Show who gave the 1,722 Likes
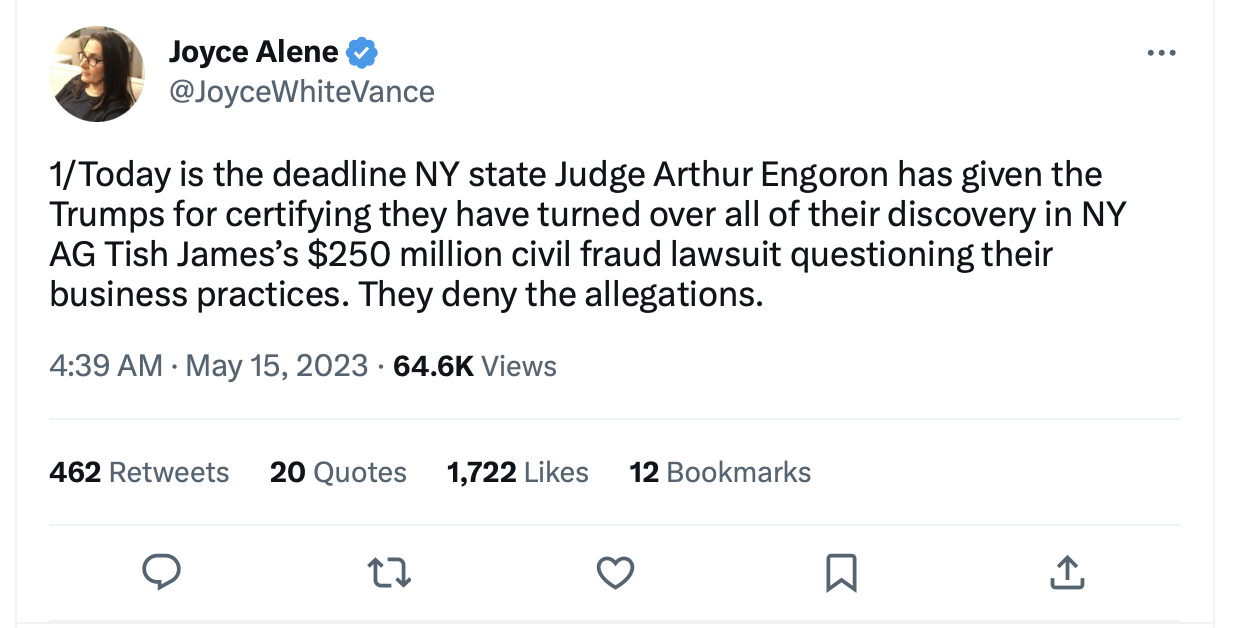The width and height of the screenshot is (1240, 628). [x=517, y=472]
